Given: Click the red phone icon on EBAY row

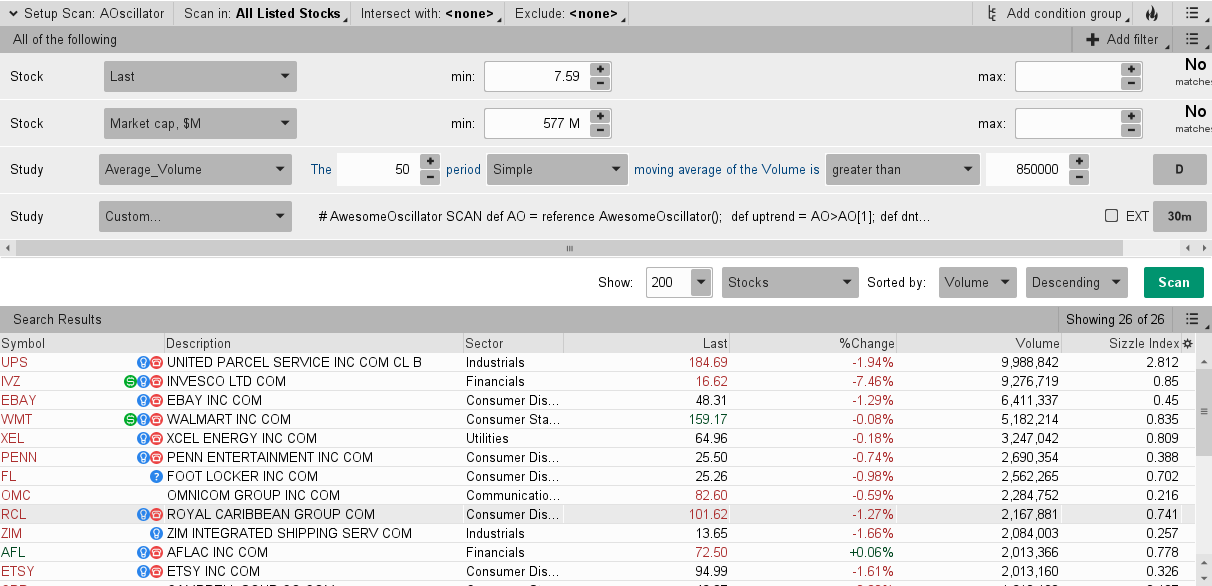Looking at the screenshot, I should (157, 400).
